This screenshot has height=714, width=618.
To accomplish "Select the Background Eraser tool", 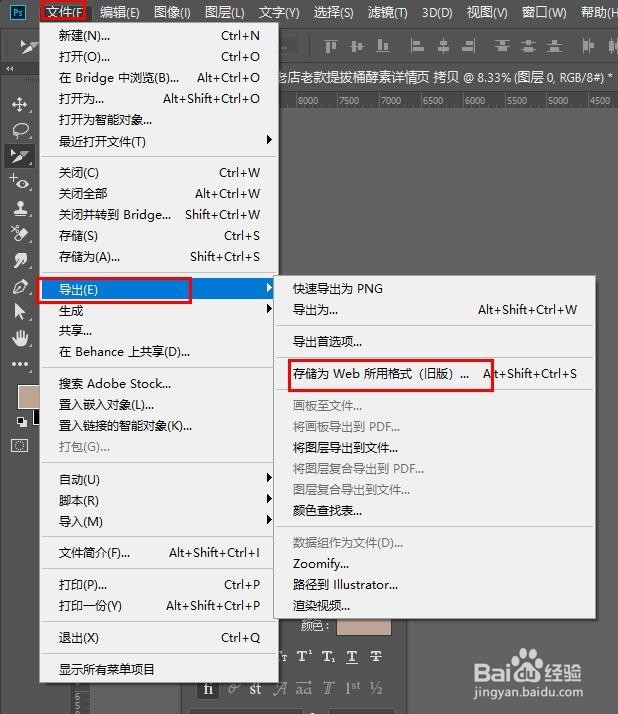I will (x=20, y=234).
